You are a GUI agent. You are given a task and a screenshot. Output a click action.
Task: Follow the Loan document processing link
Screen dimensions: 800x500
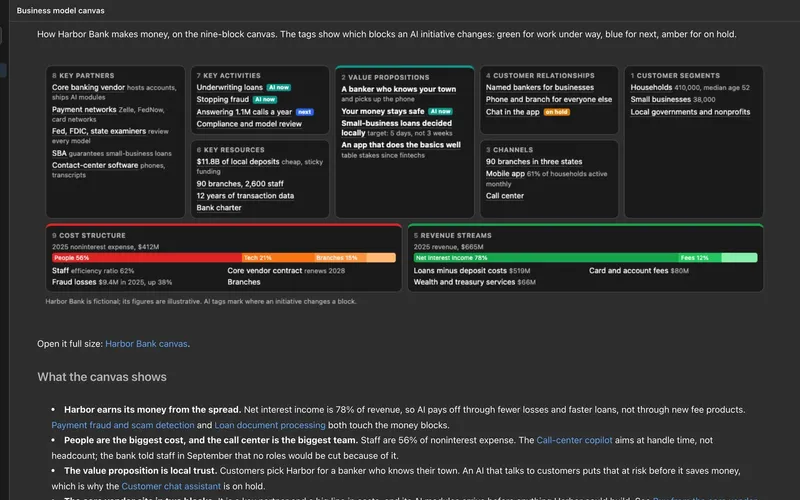pyautogui.click(x=270, y=425)
